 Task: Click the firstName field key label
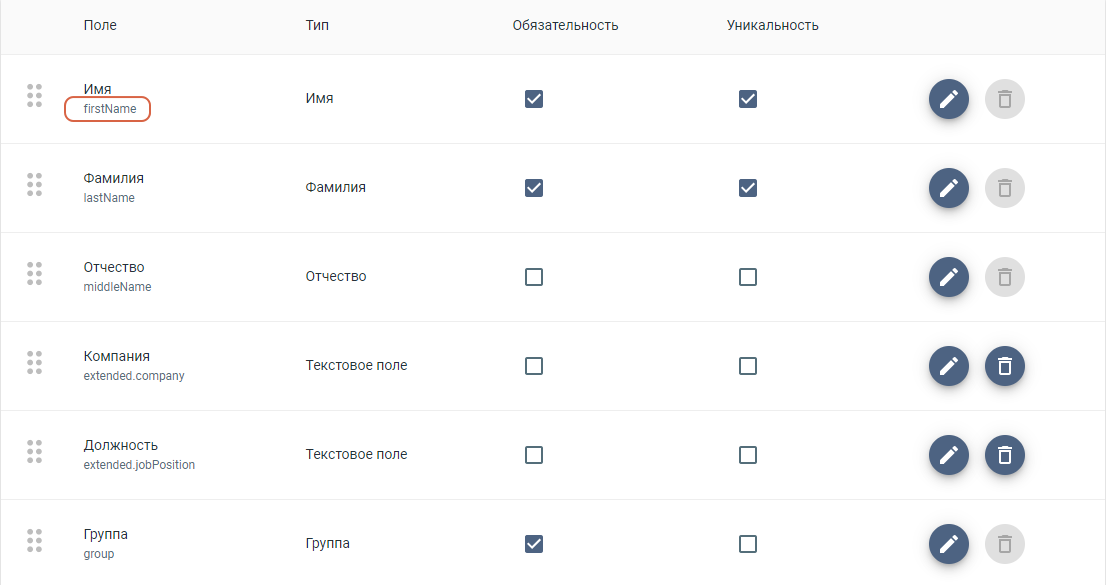point(109,109)
